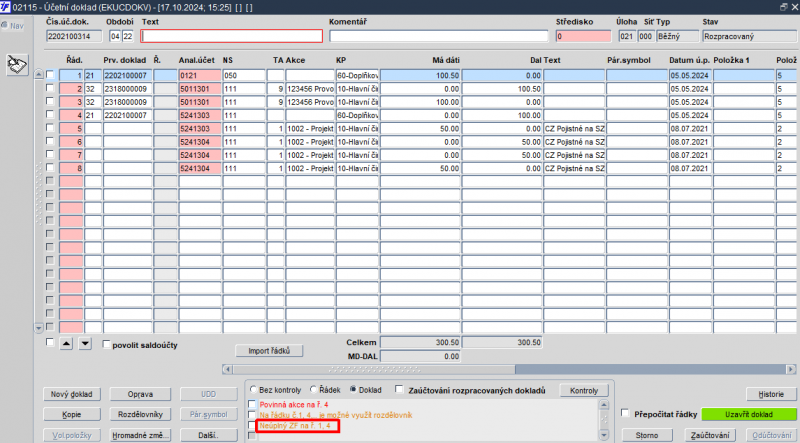Click the Kopie button
Image resolution: width=800 pixels, height=443 pixels.
(72, 414)
